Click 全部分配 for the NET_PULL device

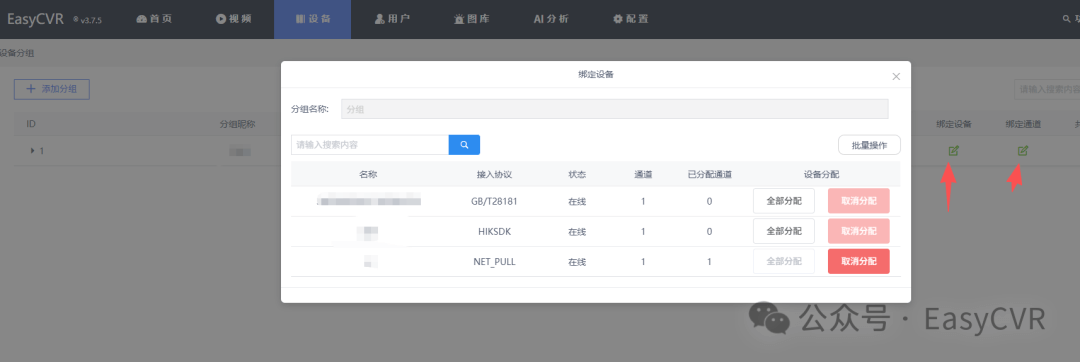click(x=784, y=262)
